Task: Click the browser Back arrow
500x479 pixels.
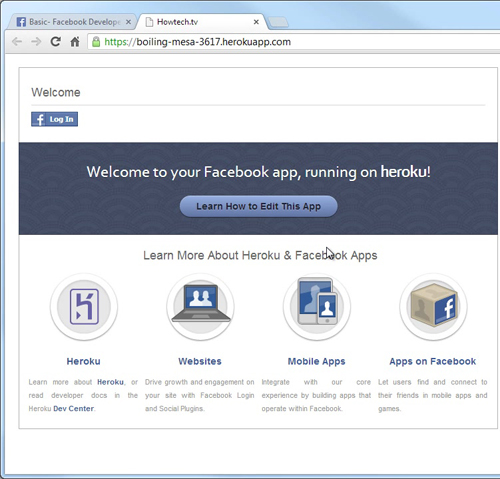Action: pyautogui.click(x=17, y=42)
